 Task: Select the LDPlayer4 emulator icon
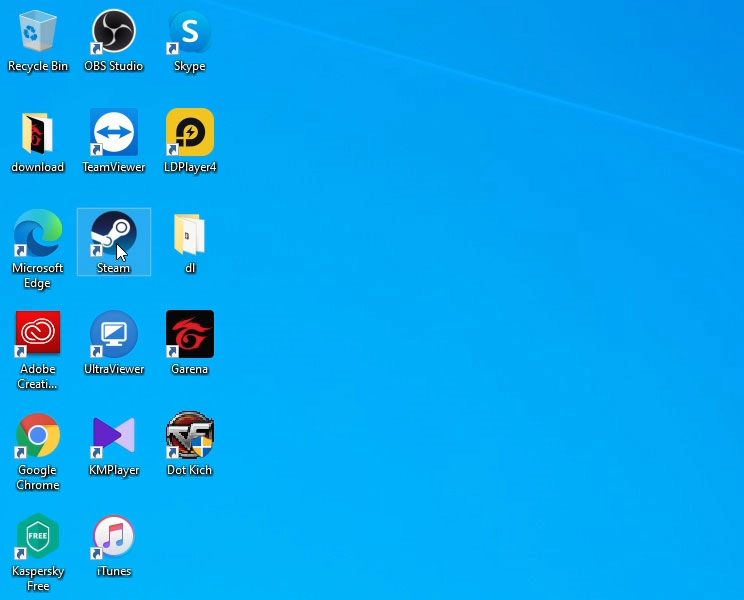[x=190, y=132]
